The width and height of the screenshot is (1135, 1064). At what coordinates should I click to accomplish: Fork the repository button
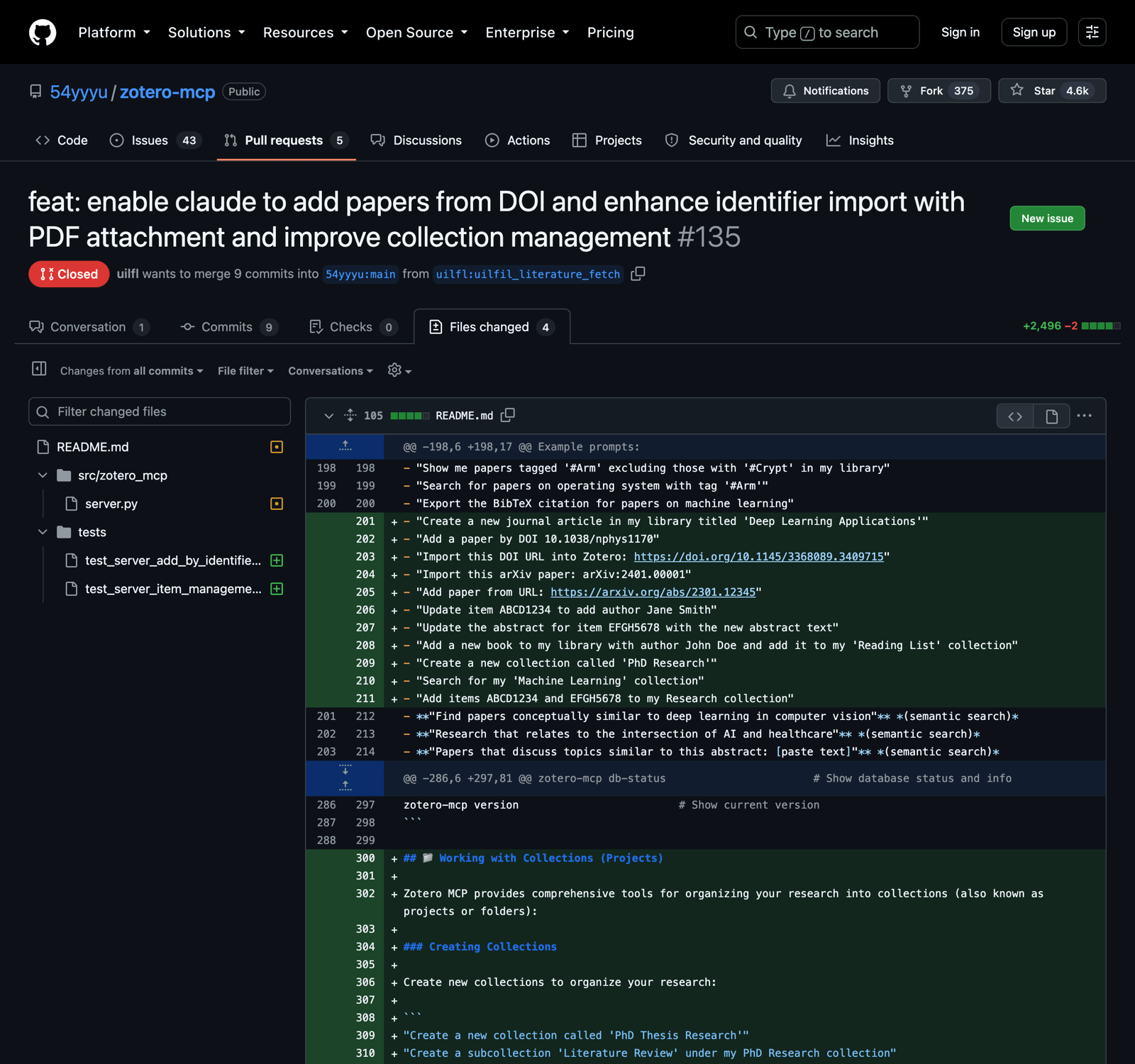point(939,91)
